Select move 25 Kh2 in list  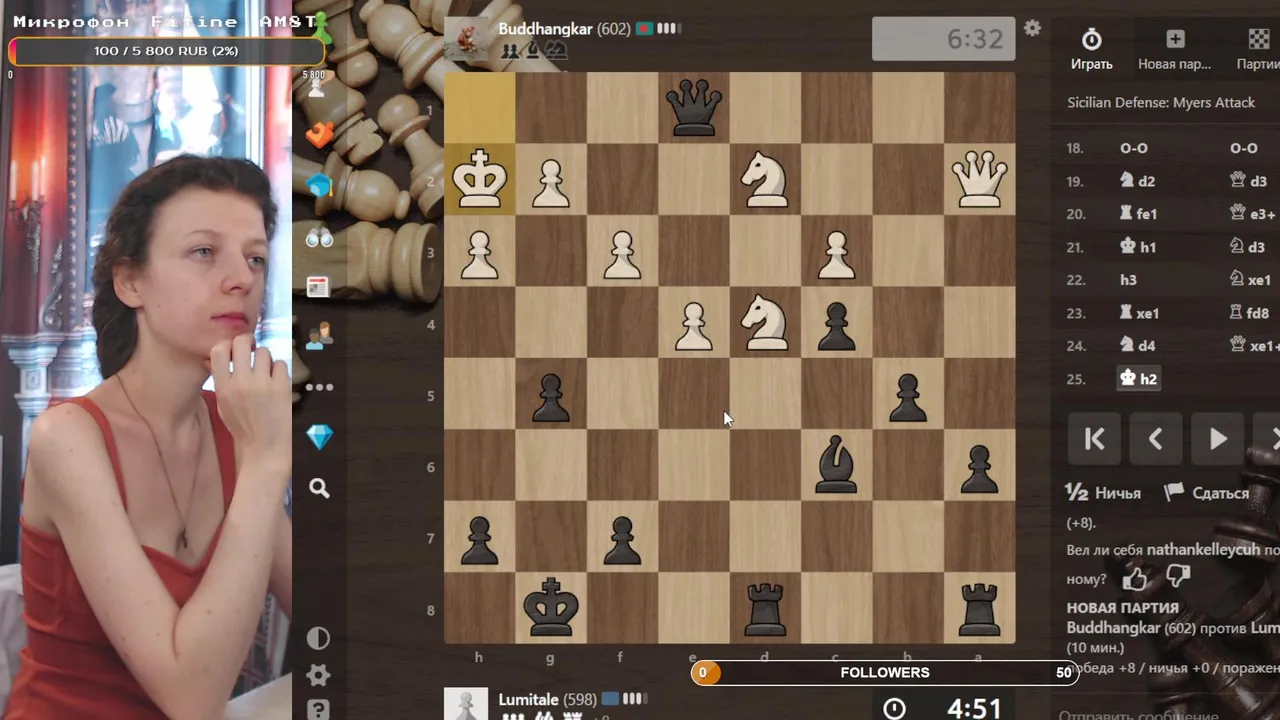point(1137,379)
